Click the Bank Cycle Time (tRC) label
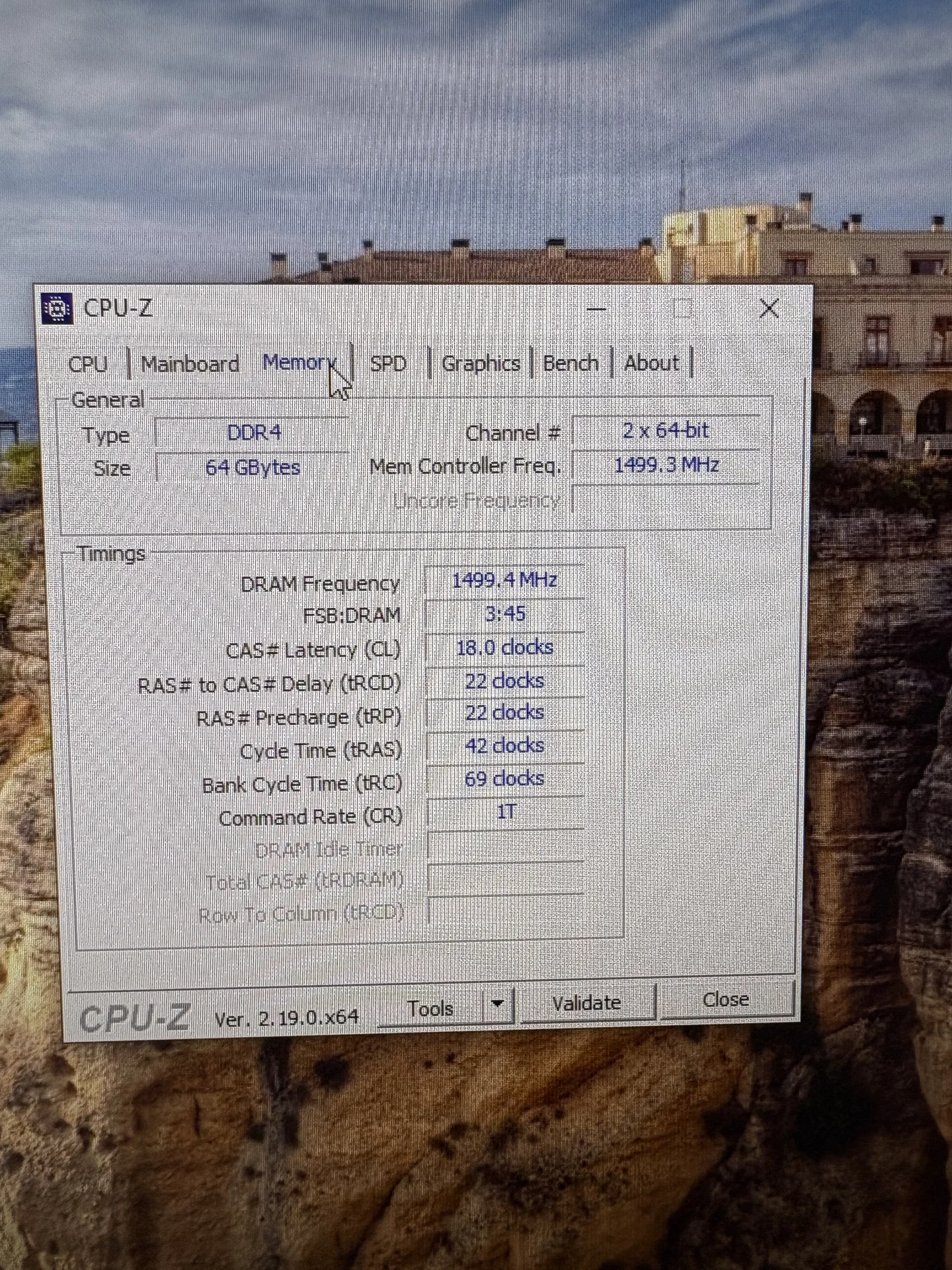The image size is (952, 1270). click(x=302, y=785)
